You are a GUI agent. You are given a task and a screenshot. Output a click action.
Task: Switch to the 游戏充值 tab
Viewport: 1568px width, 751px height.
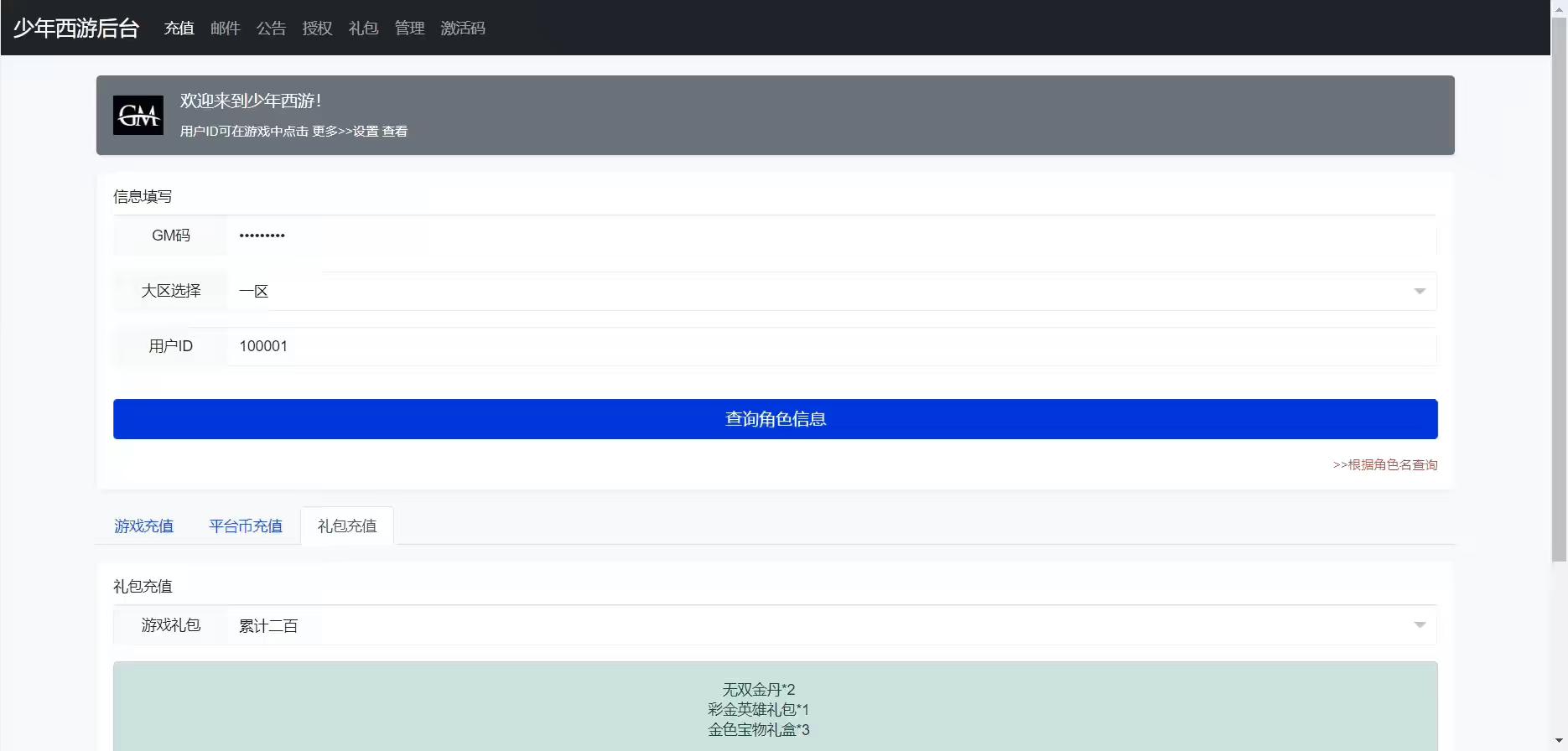point(144,526)
